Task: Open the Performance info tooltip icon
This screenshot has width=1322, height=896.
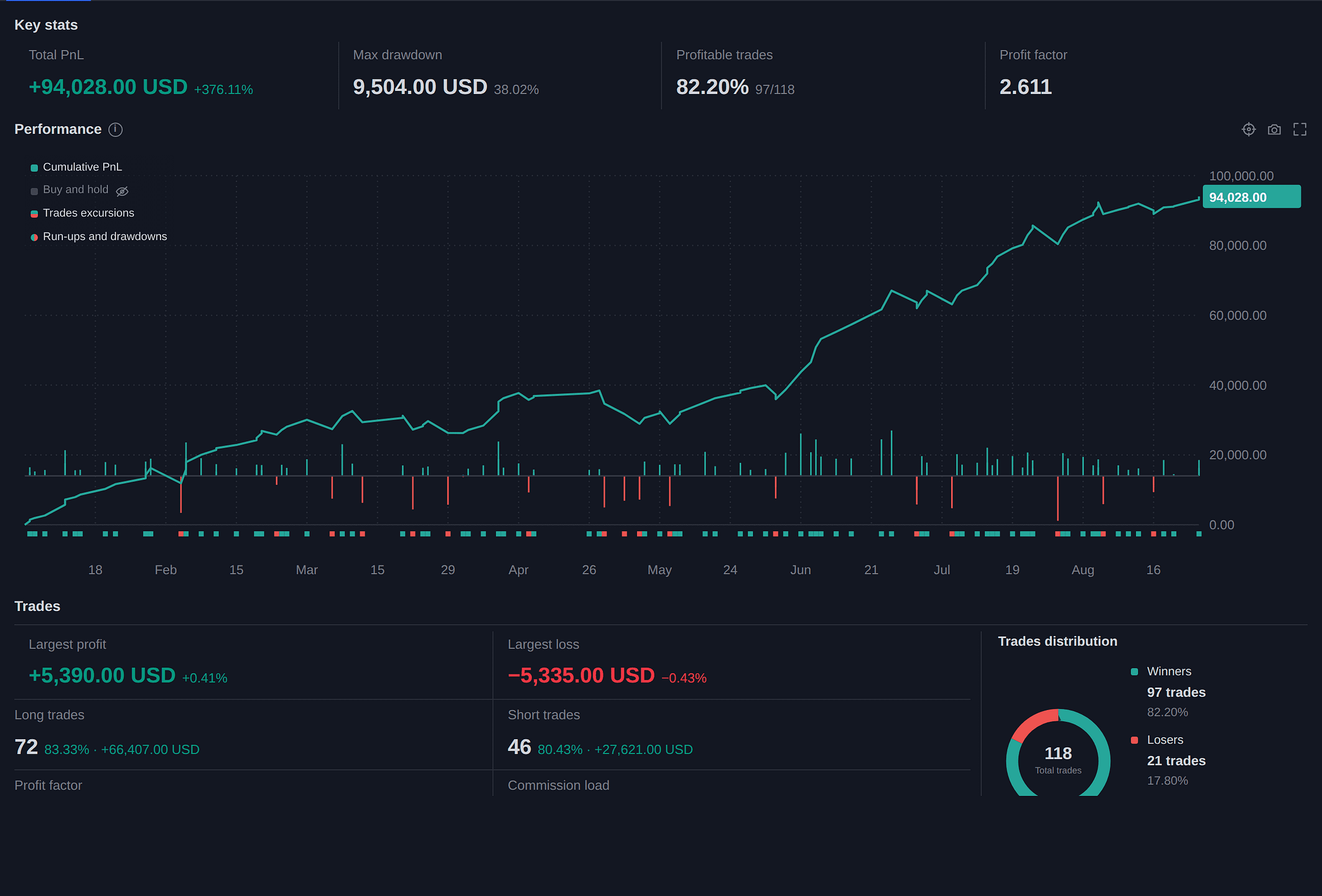Action: coord(116,129)
